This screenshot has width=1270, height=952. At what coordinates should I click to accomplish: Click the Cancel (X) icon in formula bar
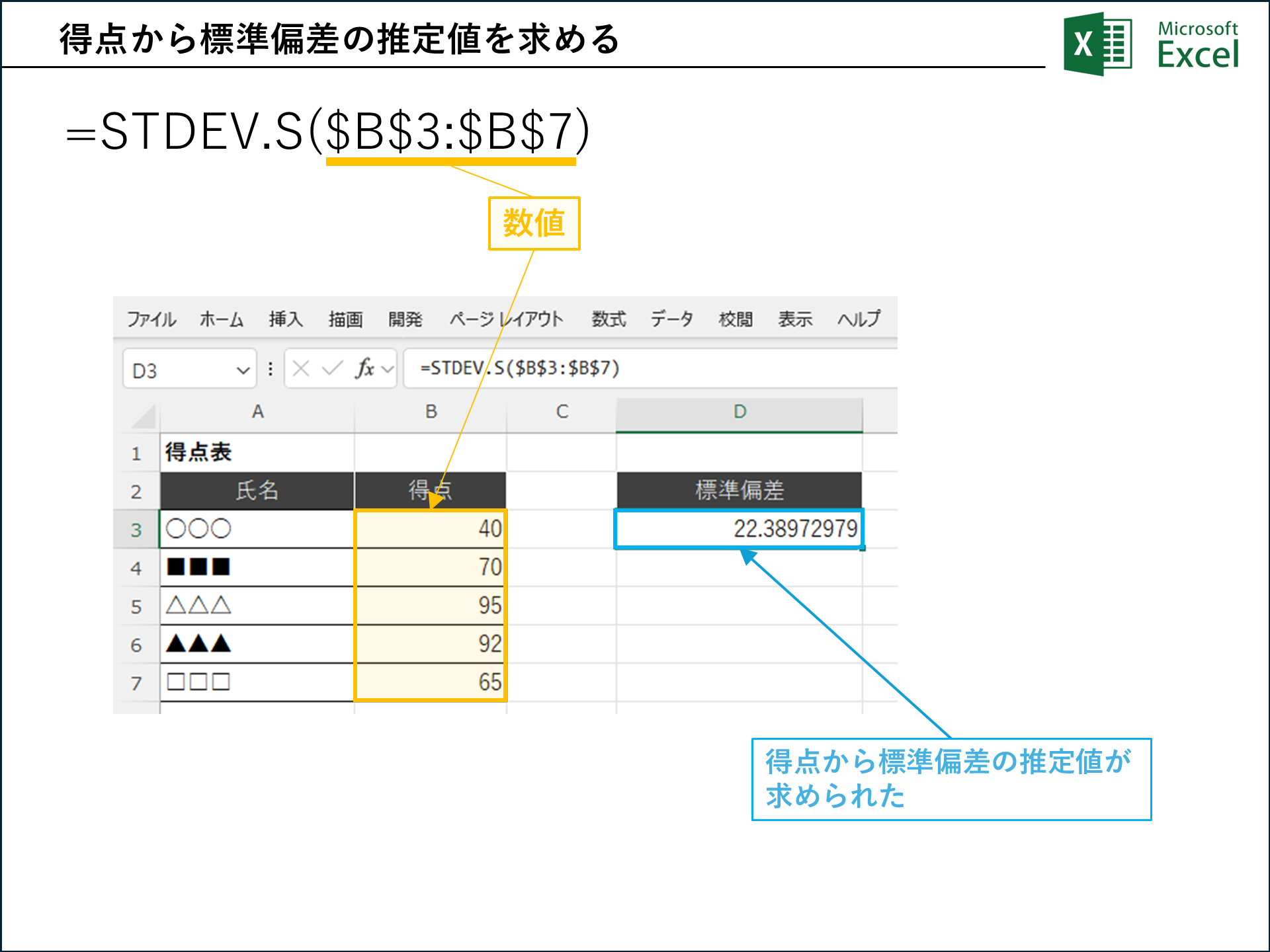tap(301, 369)
